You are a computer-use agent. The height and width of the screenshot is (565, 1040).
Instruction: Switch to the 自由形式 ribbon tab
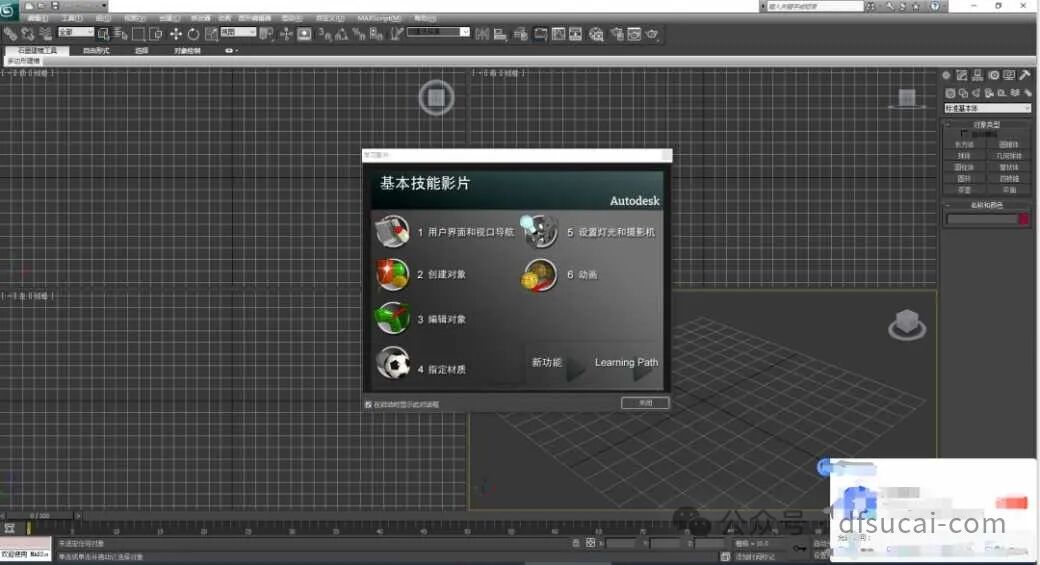96,50
